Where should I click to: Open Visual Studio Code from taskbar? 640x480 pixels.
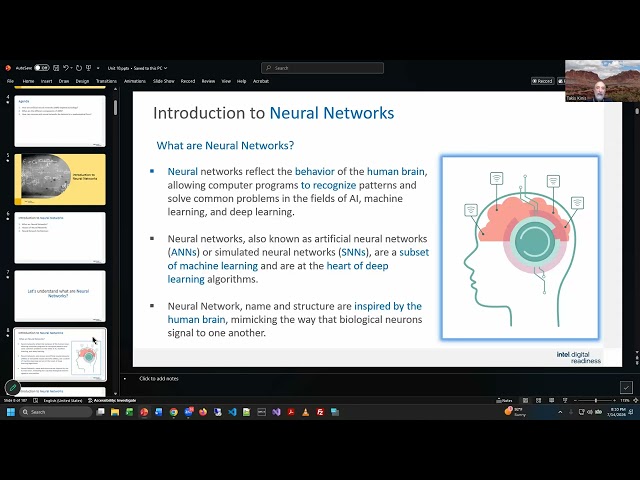click(232, 412)
